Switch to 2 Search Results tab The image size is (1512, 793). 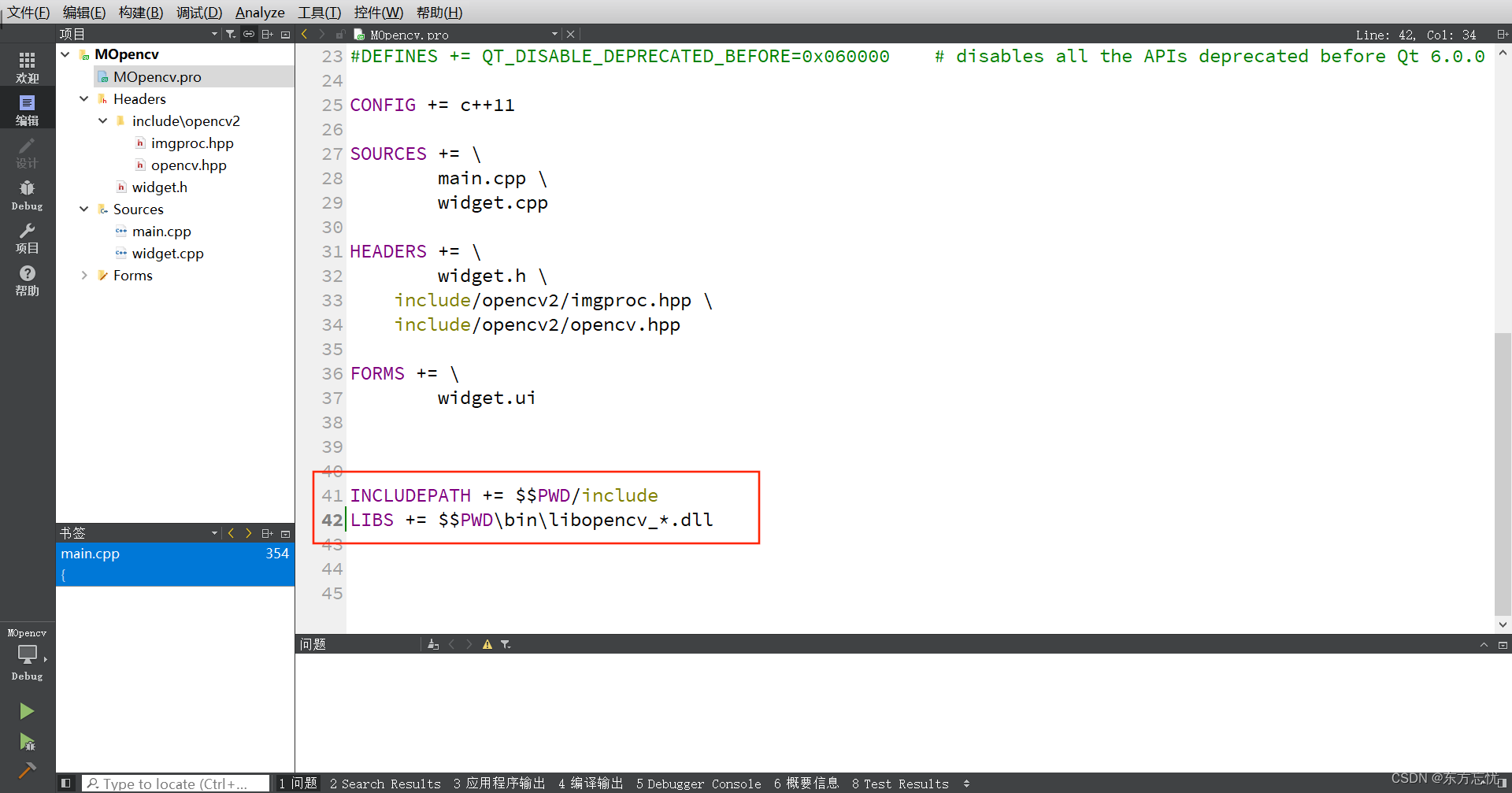click(x=385, y=784)
